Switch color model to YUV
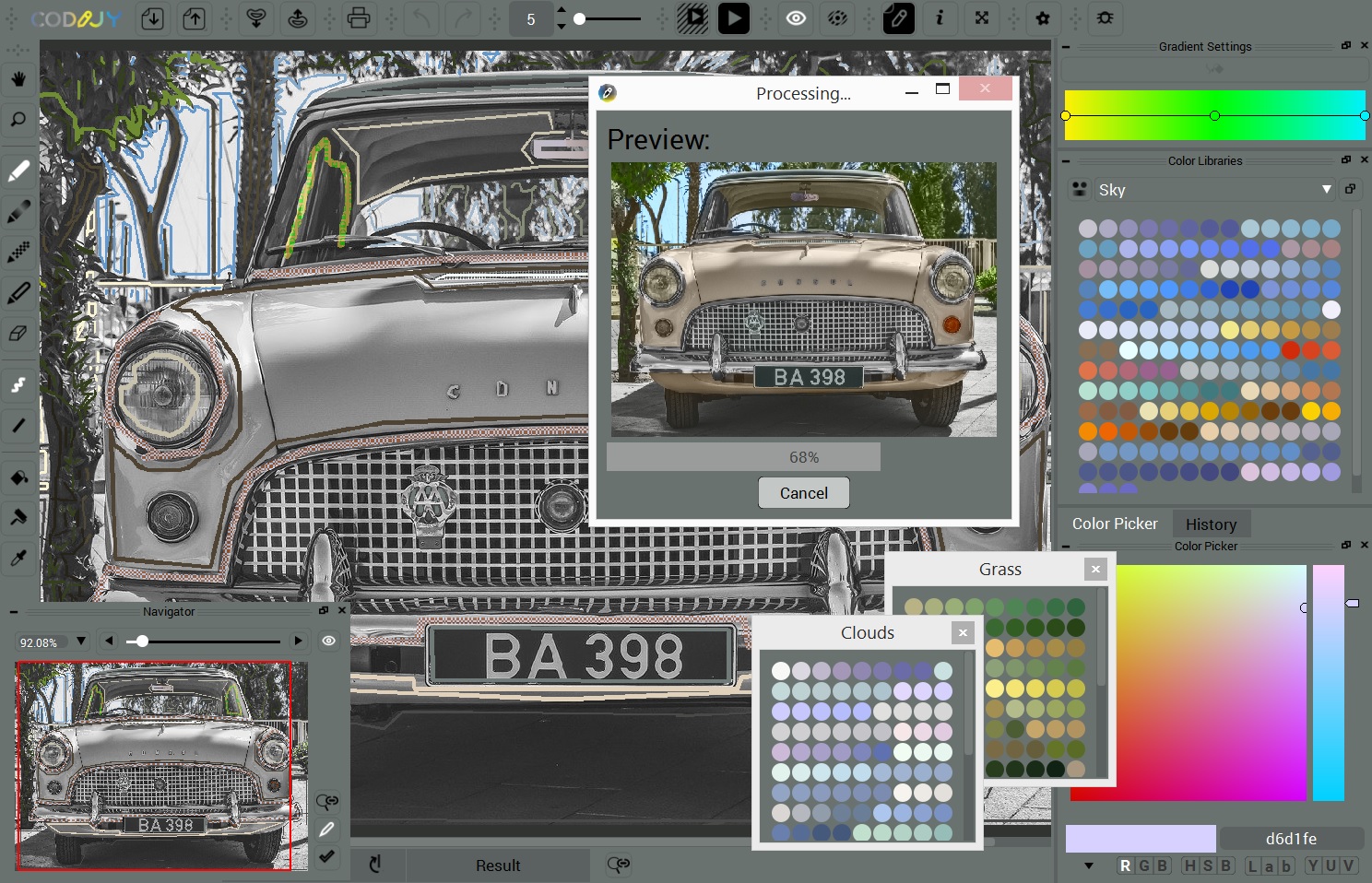 1331,865
